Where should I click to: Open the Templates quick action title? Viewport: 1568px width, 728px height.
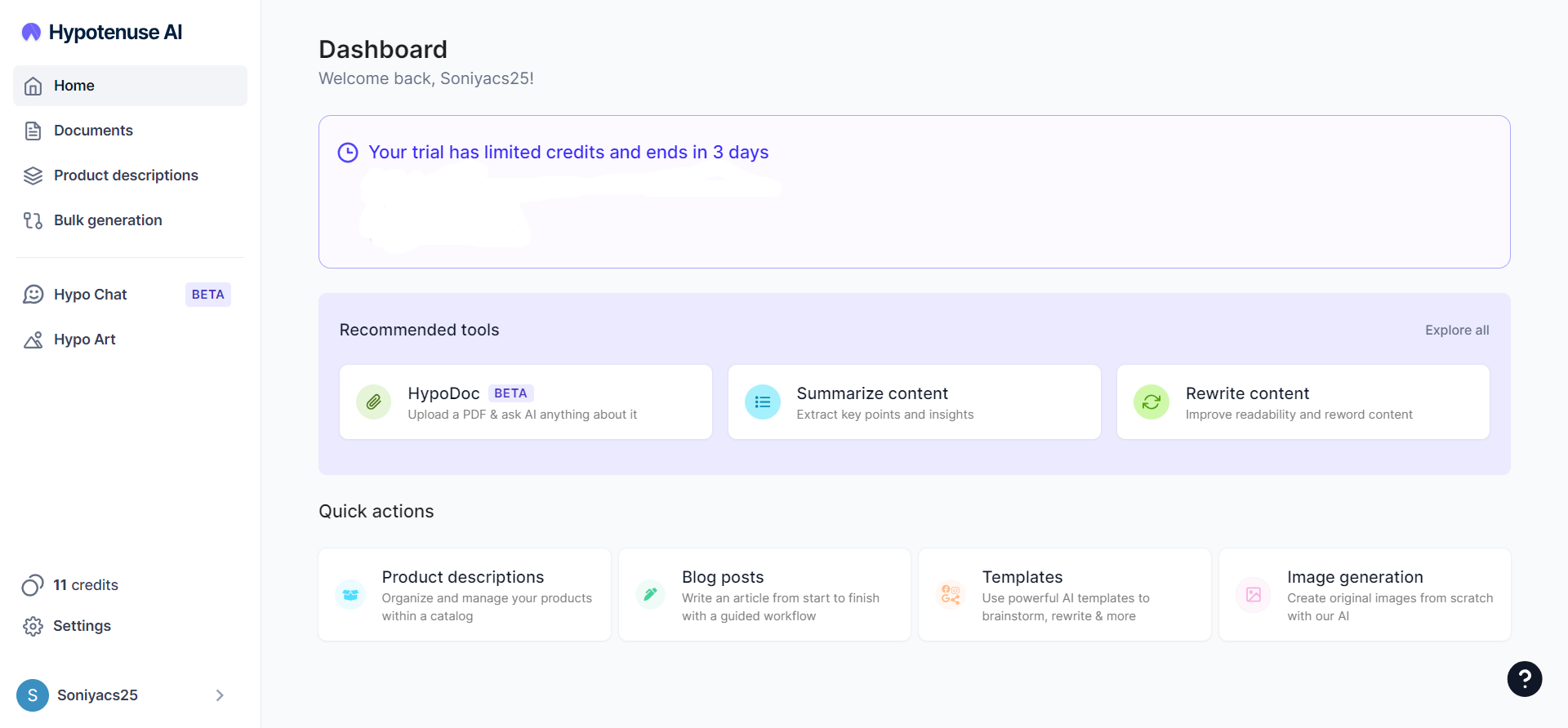click(x=1022, y=577)
